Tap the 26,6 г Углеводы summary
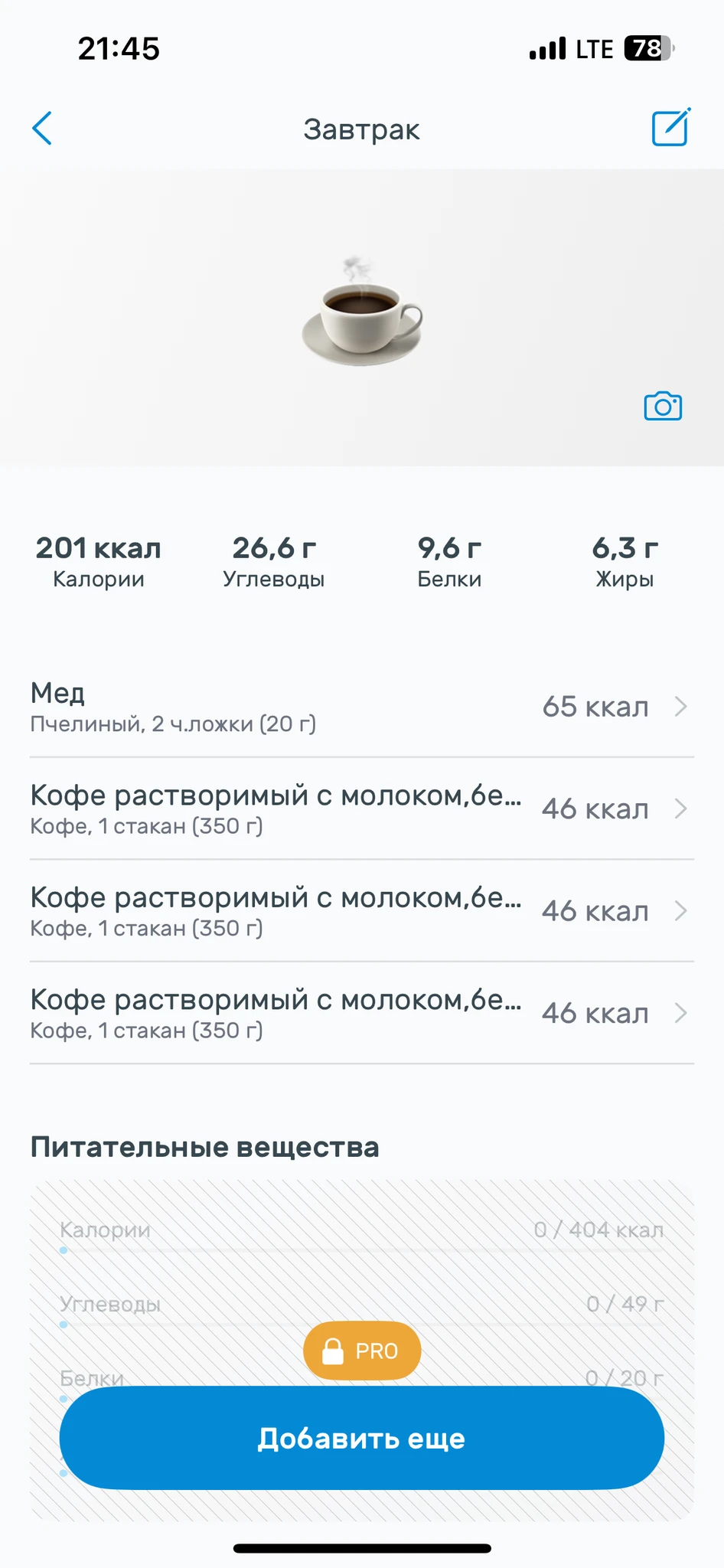 click(274, 561)
